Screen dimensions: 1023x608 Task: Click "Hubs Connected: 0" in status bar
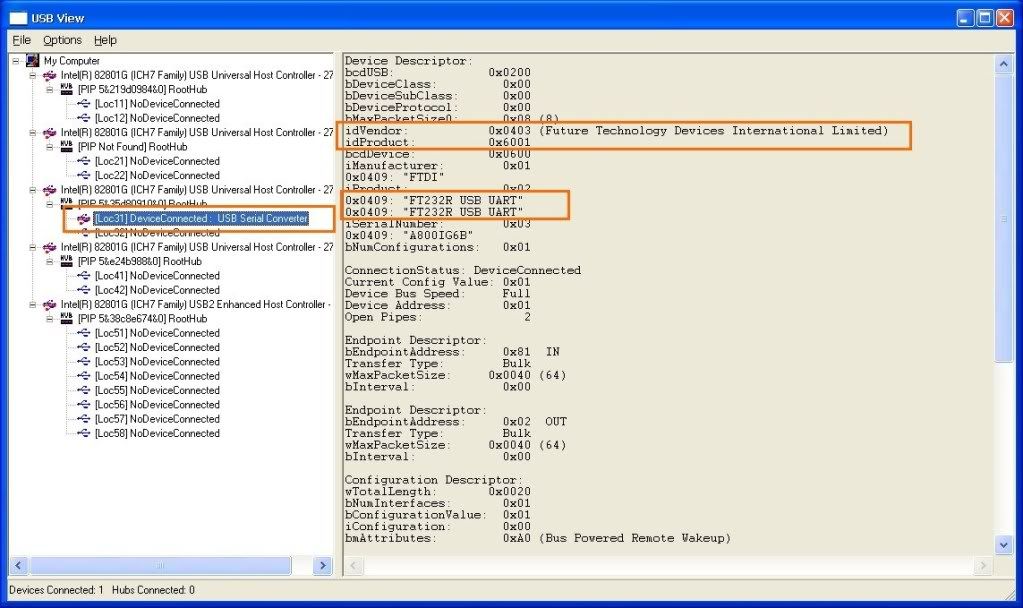click(x=153, y=590)
